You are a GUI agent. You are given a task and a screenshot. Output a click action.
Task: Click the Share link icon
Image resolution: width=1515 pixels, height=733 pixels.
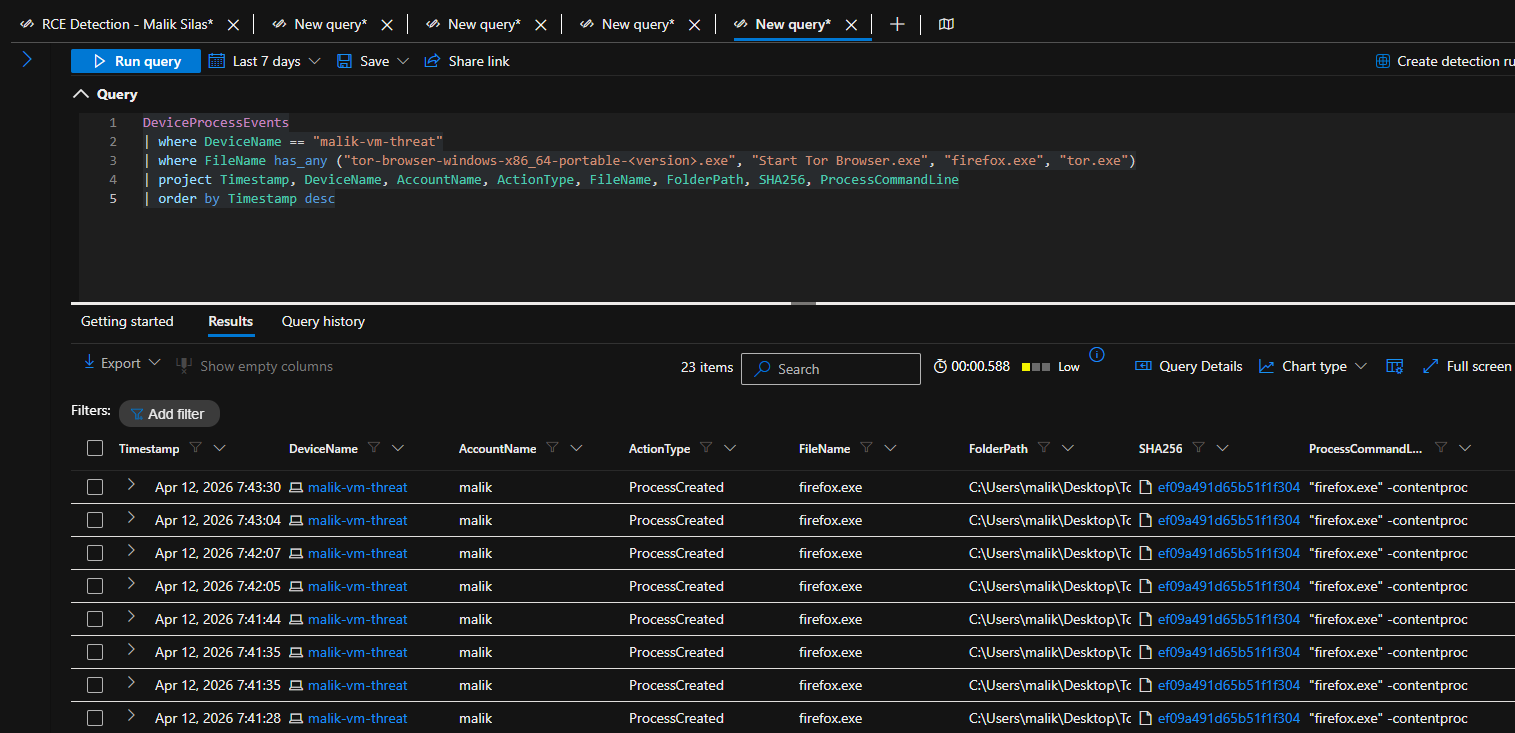432,61
